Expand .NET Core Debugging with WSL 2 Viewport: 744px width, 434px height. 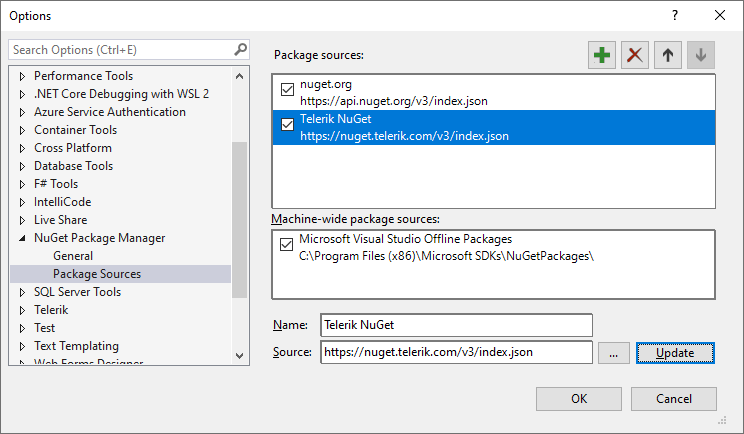tap(22, 94)
